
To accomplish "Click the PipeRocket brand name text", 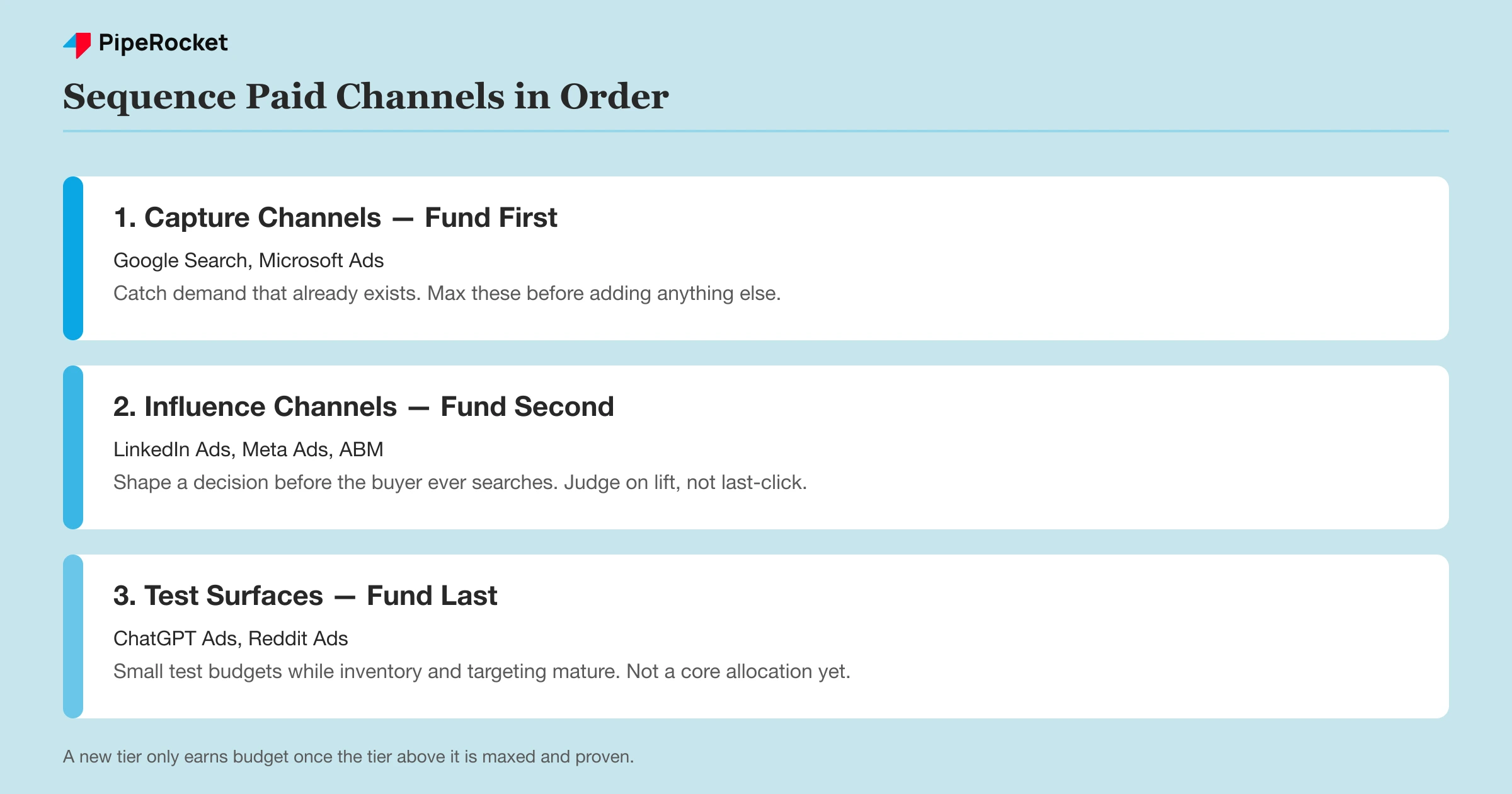I will tap(163, 43).
